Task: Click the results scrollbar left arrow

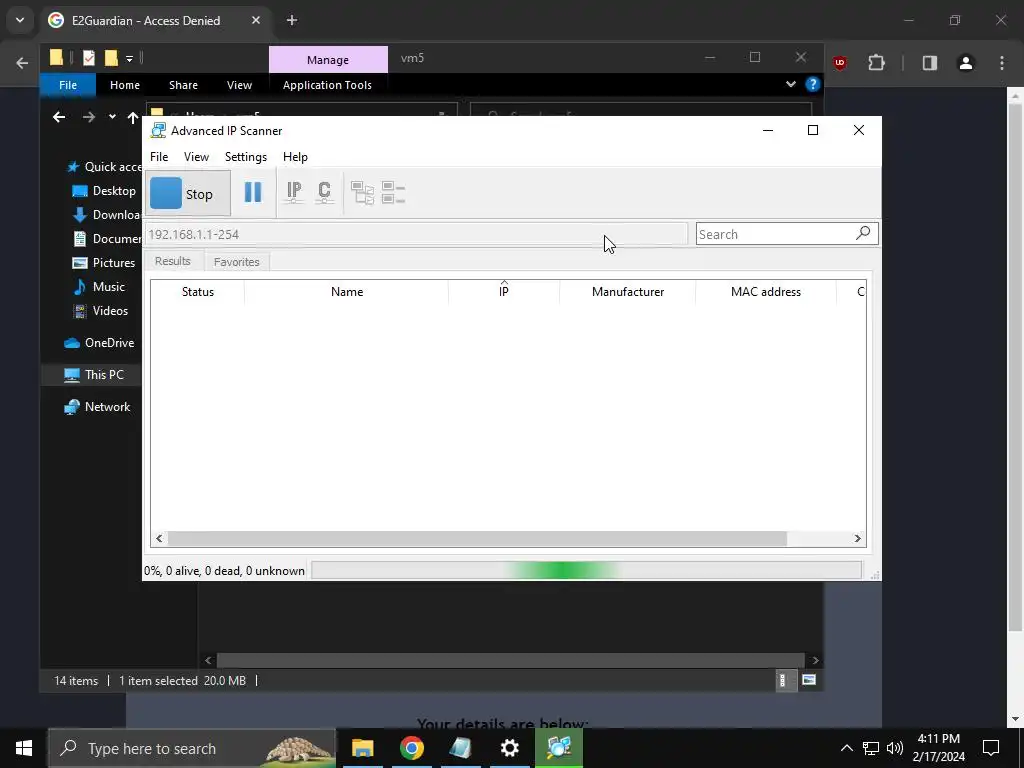Action: 159,539
